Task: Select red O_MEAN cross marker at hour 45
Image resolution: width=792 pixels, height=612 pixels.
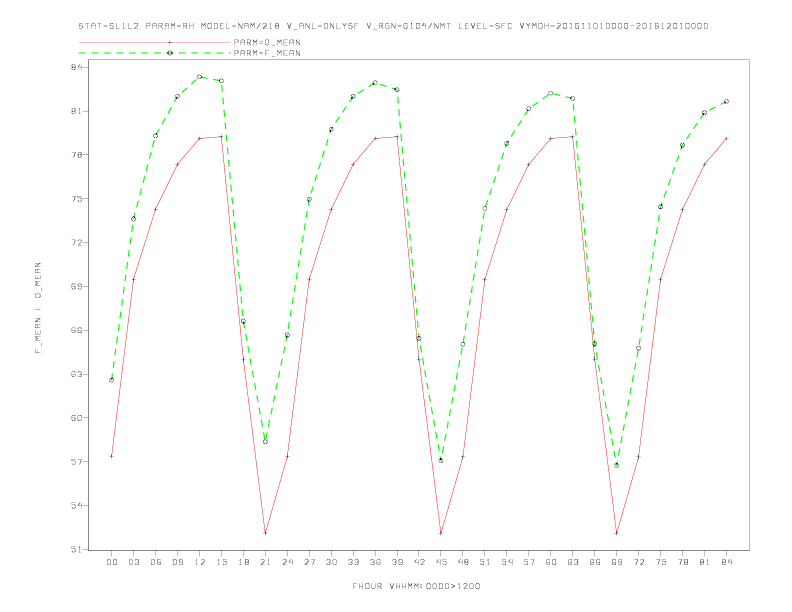Action: [x=441, y=533]
